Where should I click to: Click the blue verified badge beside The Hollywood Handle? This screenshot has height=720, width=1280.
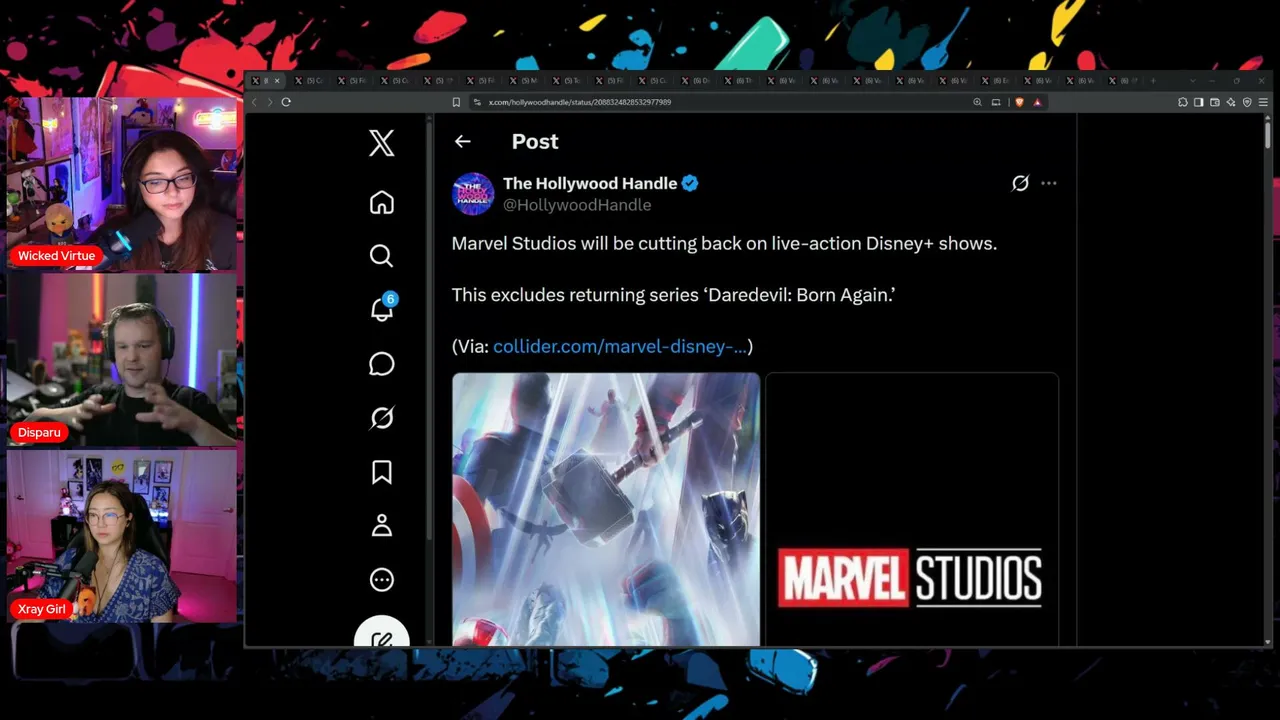pyautogui.click(x=690, y=183)
